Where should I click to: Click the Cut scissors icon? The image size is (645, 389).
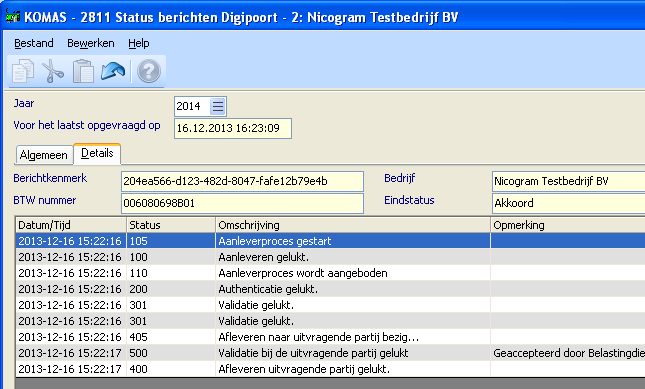(53, 71)
